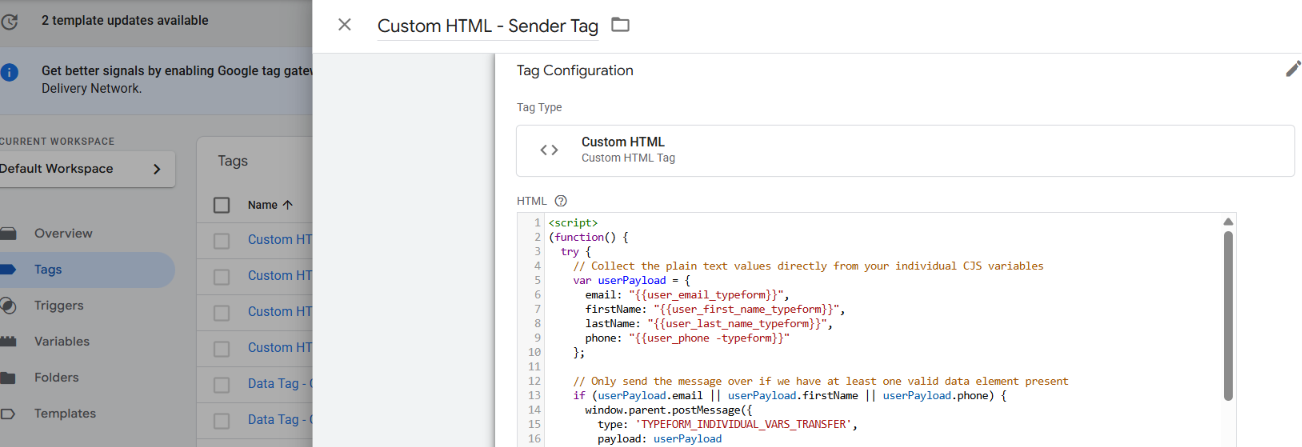Screen dimensions: 1302x447
Task: Sort the tags list by Name column
Action: pyautogui.click(x=270, y=205)
